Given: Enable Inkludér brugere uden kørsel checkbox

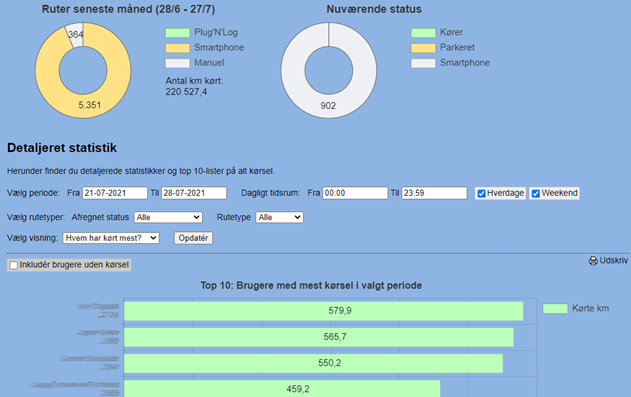Looking at the screenshot, I should pos(14,265).
